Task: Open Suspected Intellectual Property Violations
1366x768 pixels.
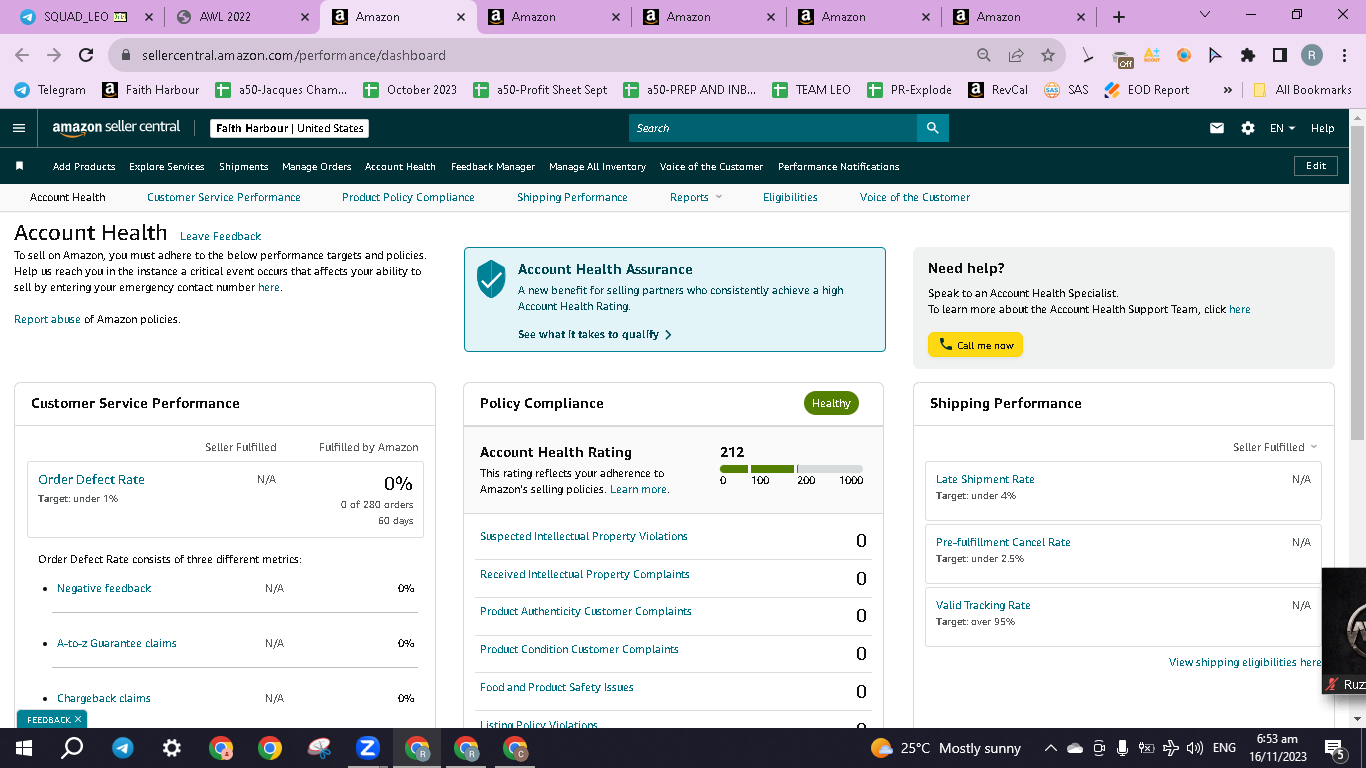Action: click(584, 536)
